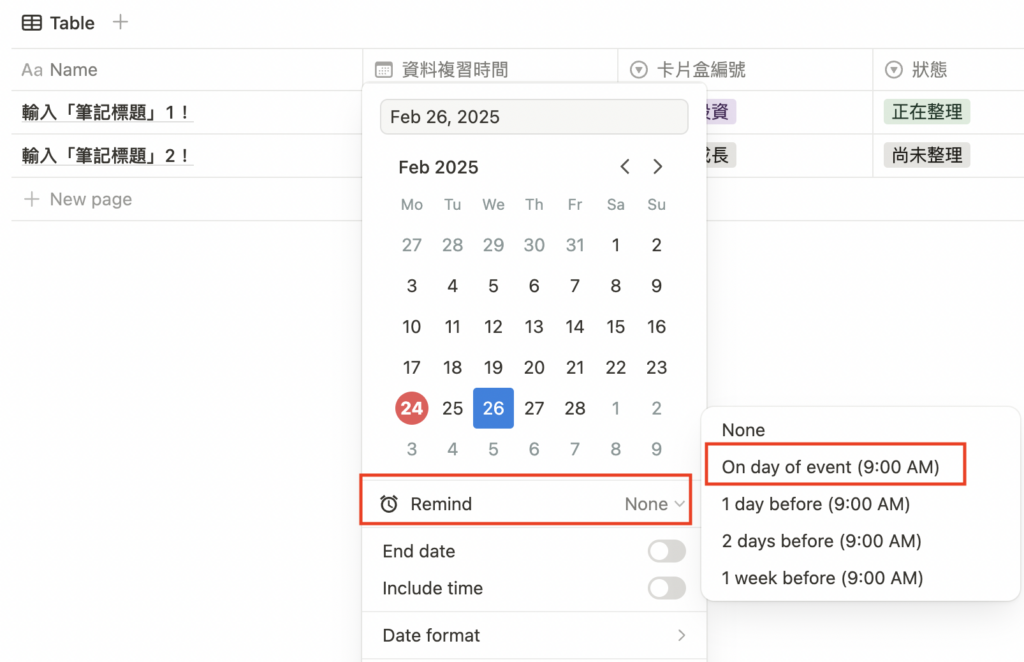Viewport: 1024px width, 662px height.
Task: Enable the Include time switch
Action: [666, 588]
